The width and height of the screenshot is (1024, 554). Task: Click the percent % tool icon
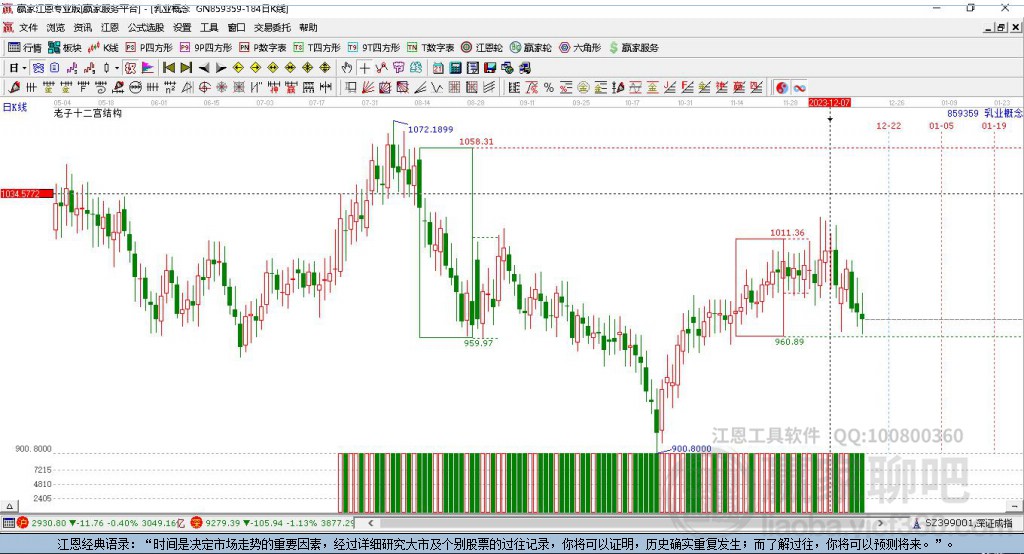pos(549,88)
